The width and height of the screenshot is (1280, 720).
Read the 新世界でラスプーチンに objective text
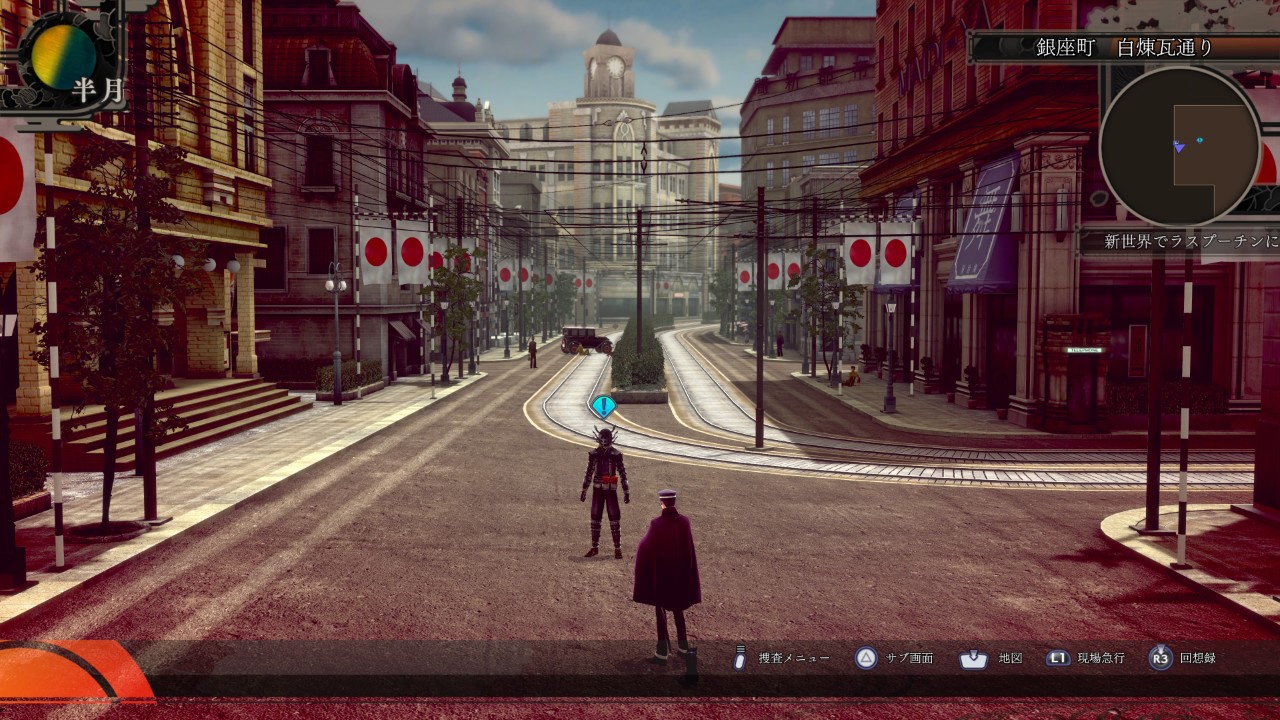click(x=1191, y=241)
